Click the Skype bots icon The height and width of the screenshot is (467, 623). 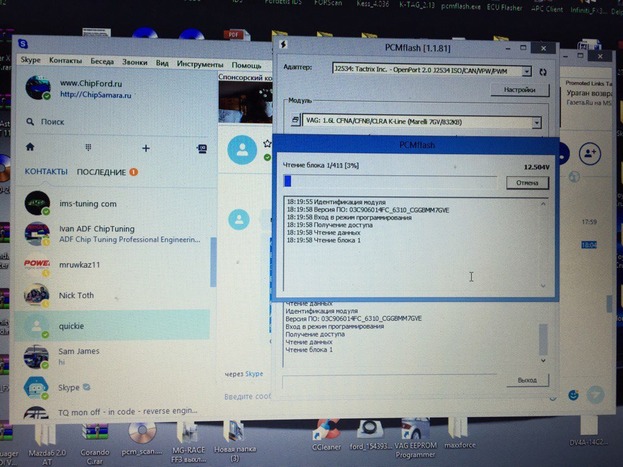201,148
